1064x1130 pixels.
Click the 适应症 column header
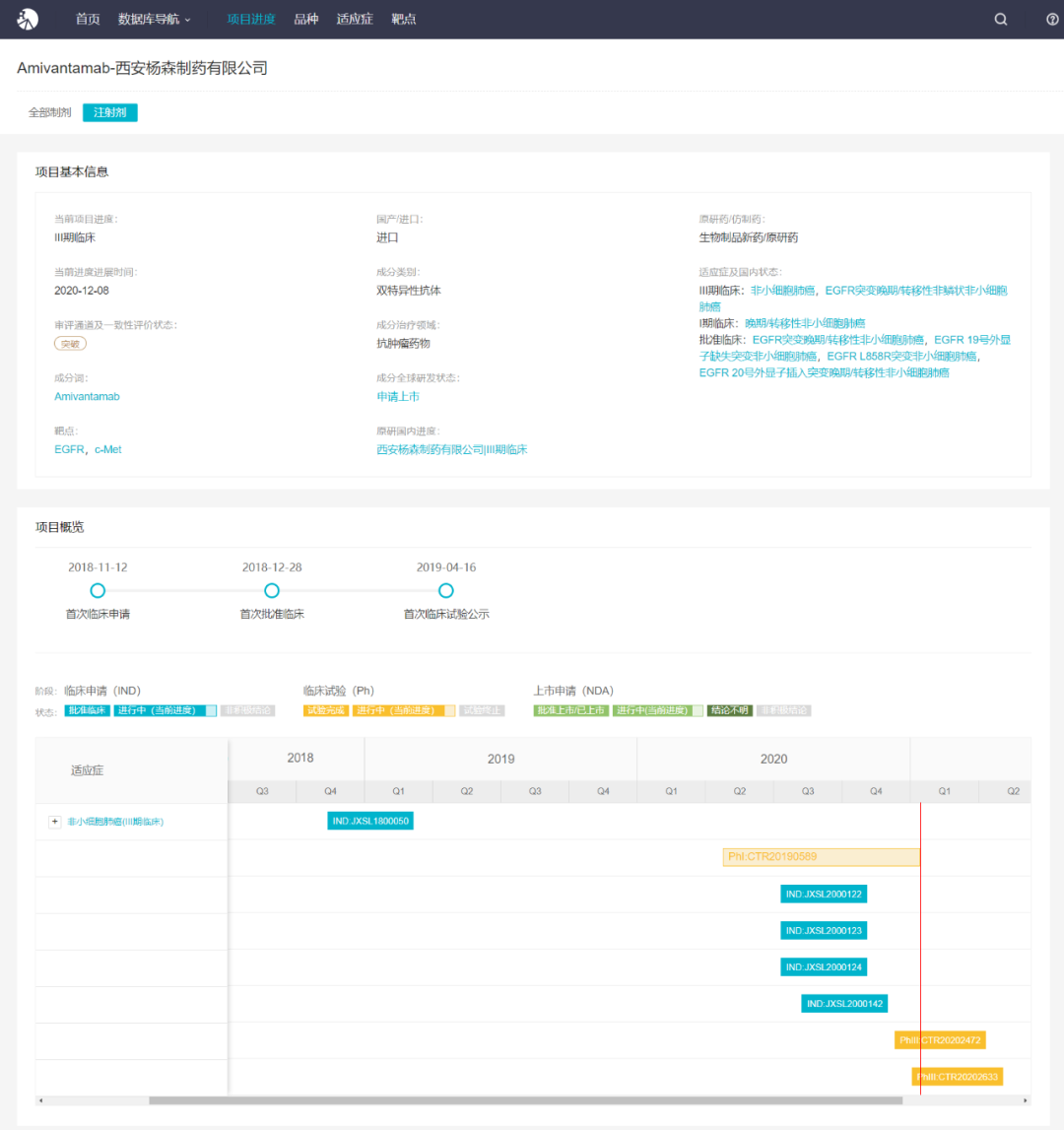pyautogui.click(x=132, y=770)
